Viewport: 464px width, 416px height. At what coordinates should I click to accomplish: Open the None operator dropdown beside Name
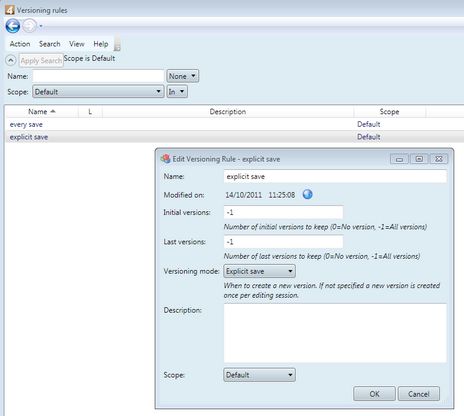[x=183, y=76]
